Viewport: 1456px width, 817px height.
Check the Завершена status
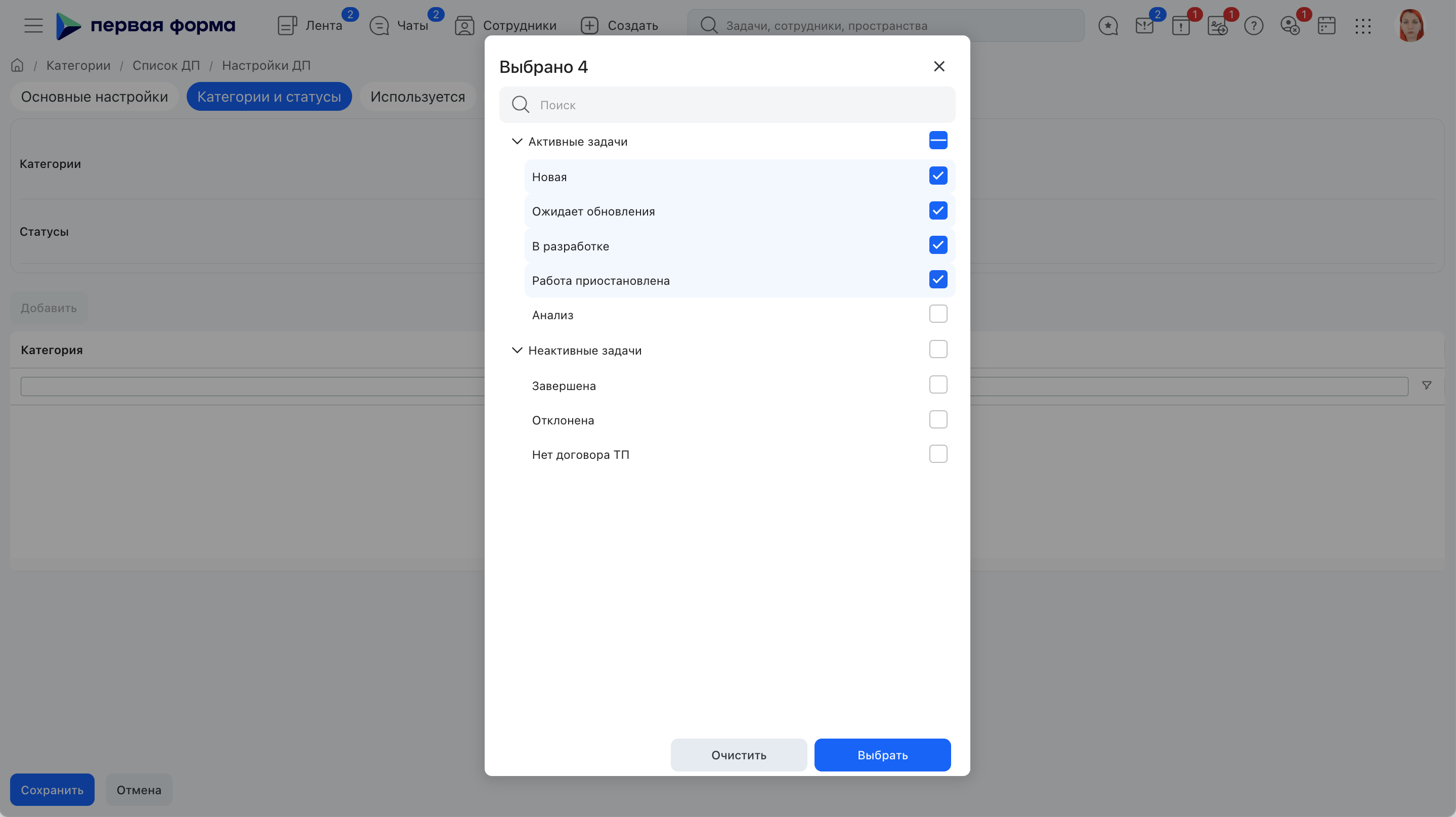[x=938, y=385]
